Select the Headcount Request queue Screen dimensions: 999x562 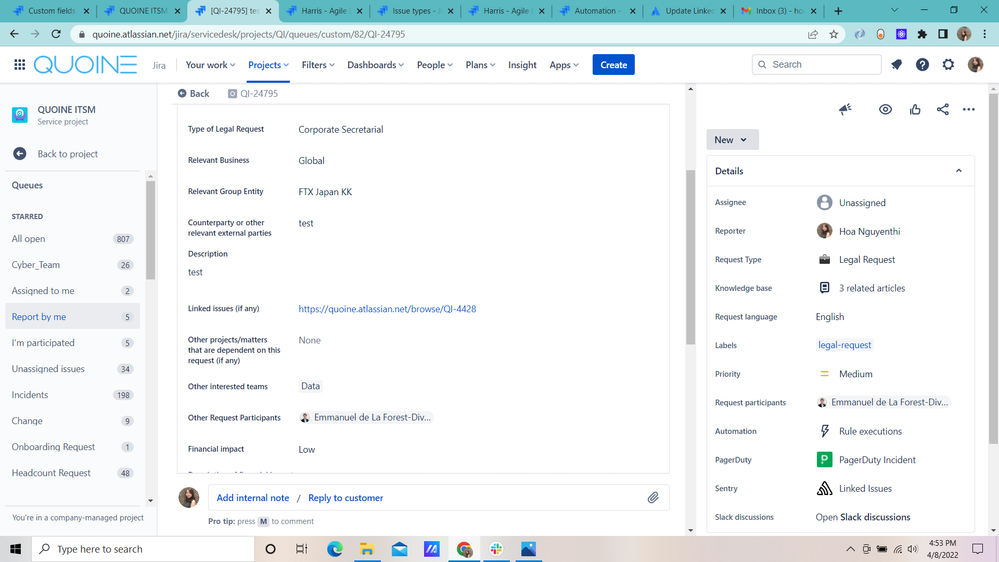coord(72,473)
